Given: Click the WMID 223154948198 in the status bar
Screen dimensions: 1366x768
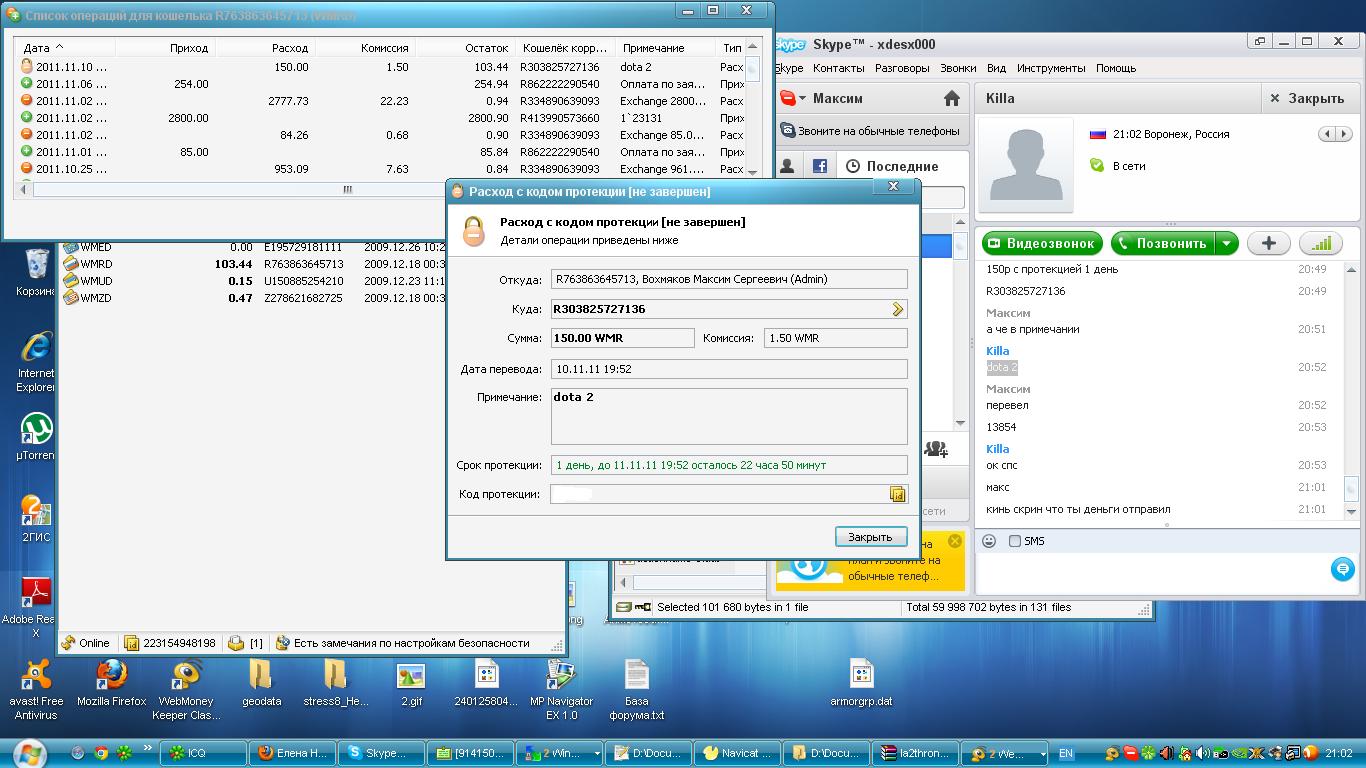Looking at the screenshot, I should [x=170, y=643].
